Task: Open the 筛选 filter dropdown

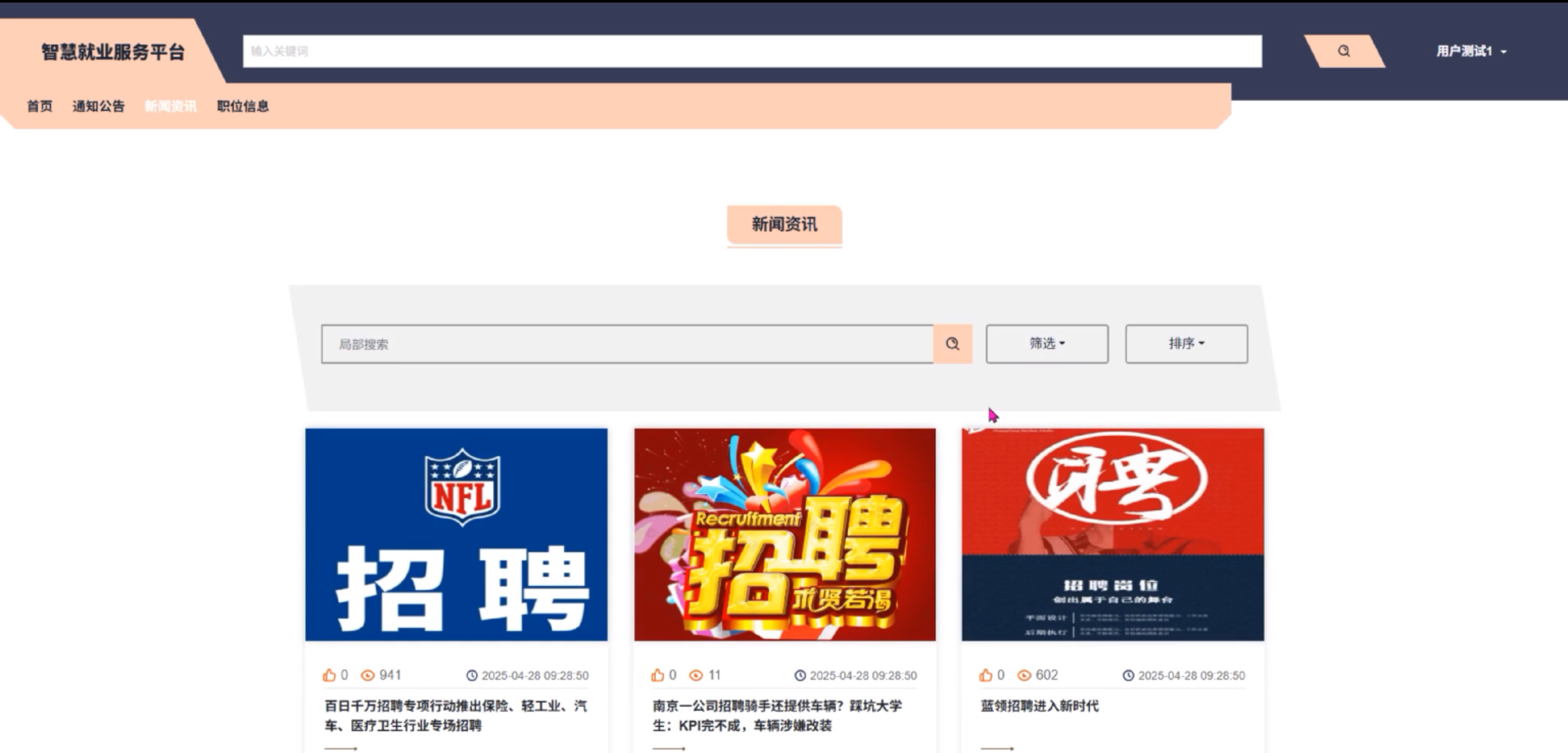Action: click(1047, 344)
